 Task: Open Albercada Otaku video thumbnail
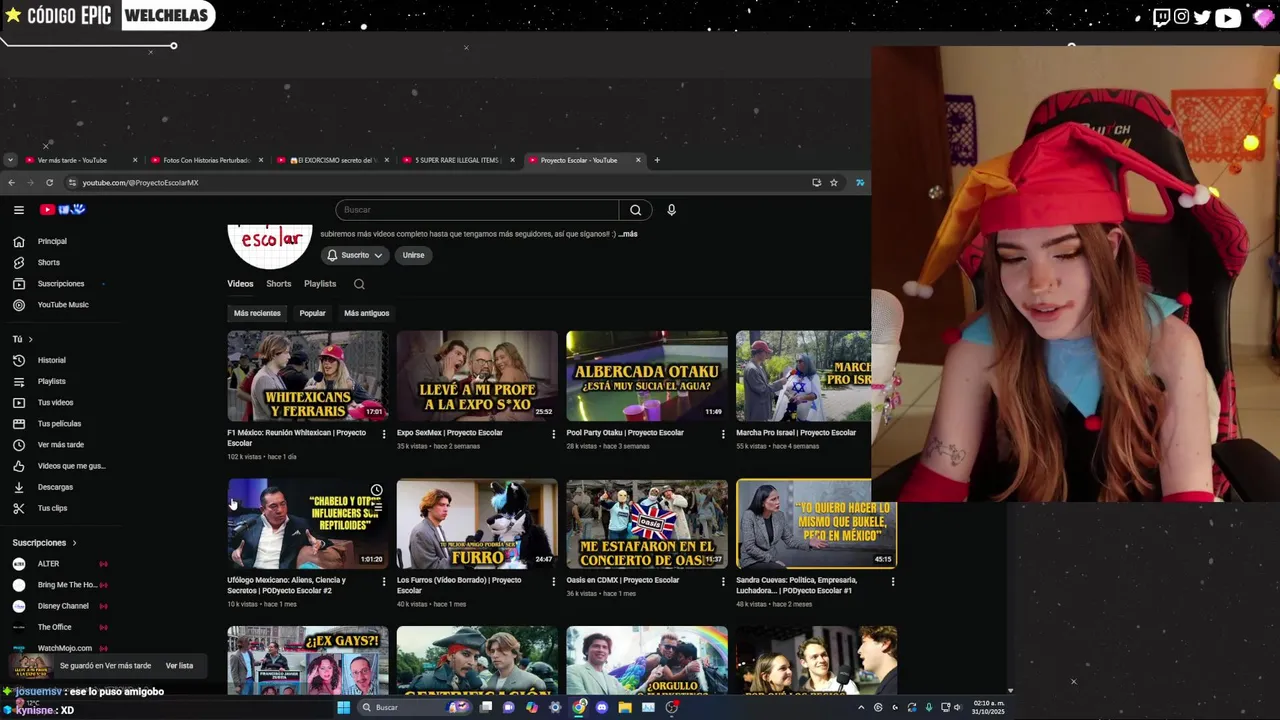pyautogui.click(x=647, y=376)
